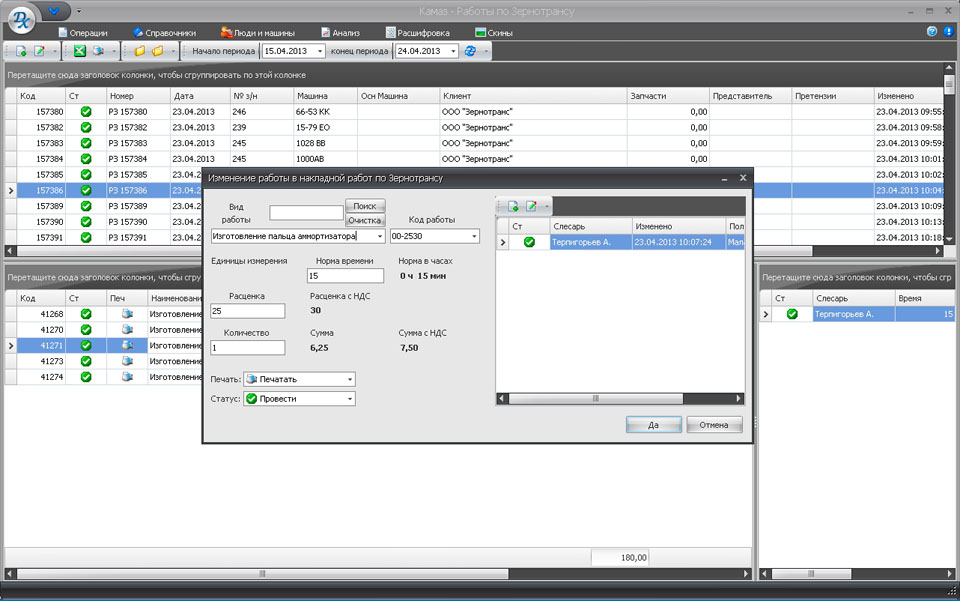Expand dropdown arrow after folder toolbar icons
960x601 pixels.
pyautogui.click(x=173, y=51)
